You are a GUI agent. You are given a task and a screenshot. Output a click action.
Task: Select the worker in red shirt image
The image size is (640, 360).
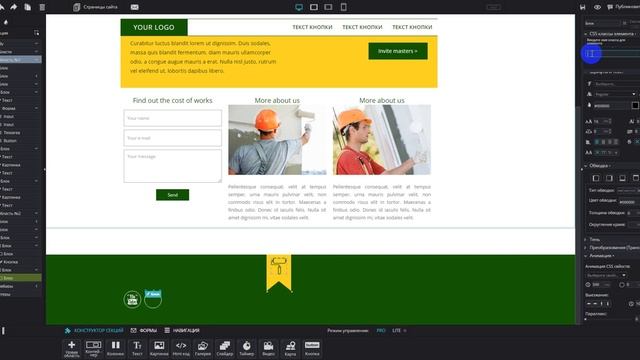382,140
